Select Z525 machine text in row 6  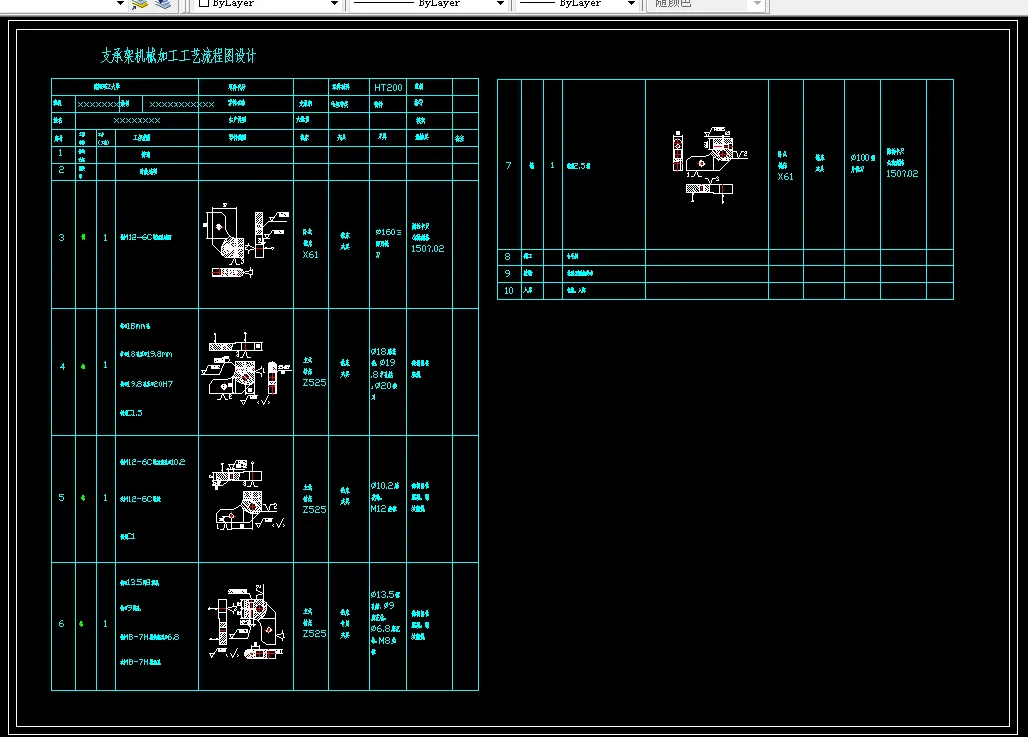pyautogui.click(x=314, y=633)
